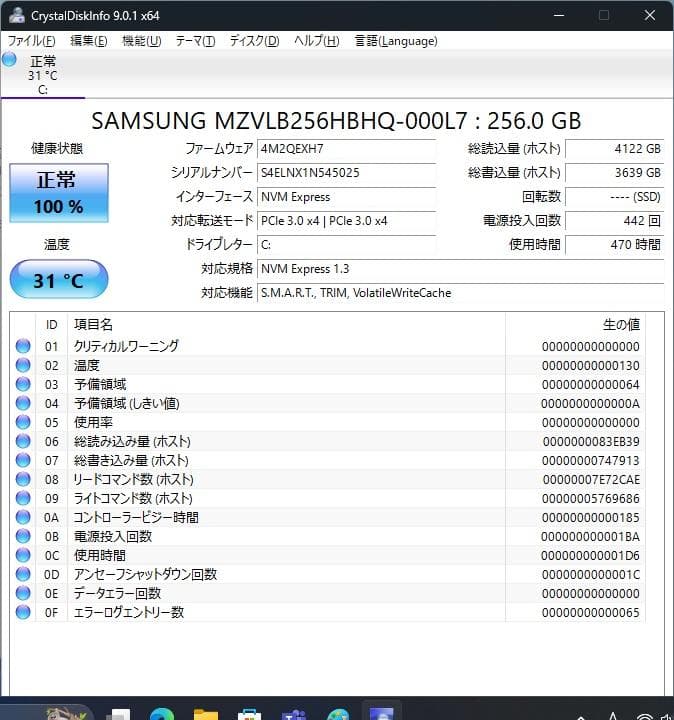
Task: Select raw value 000000000001BA
Action: (x=590, y=536)
